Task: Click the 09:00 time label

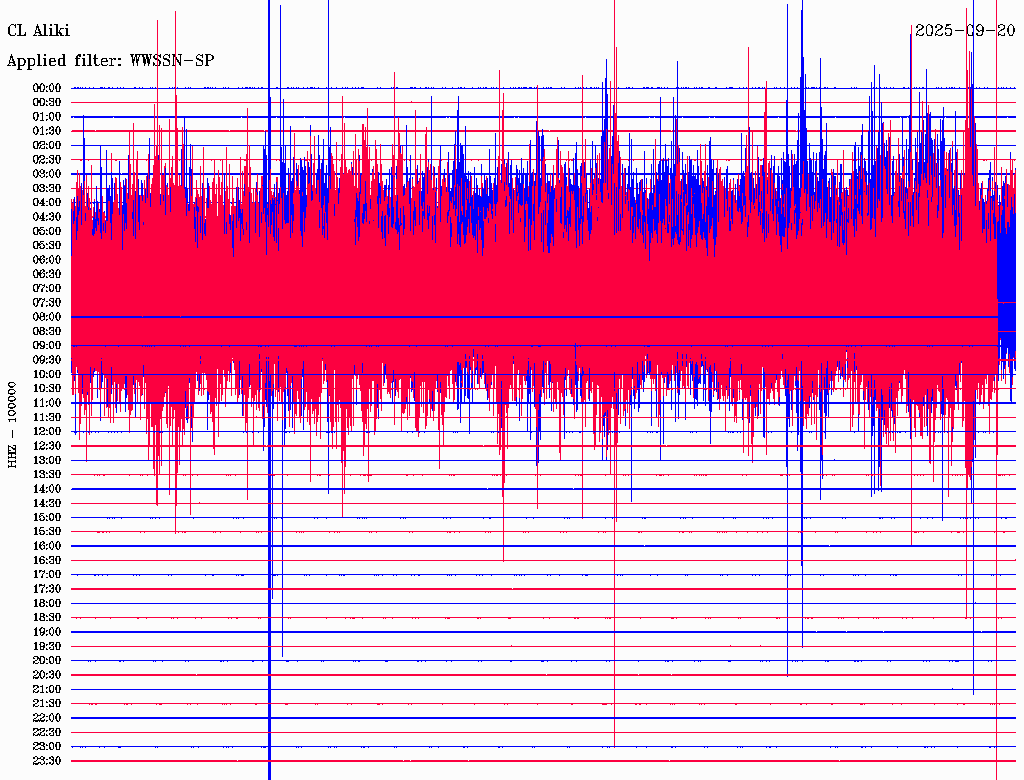Action: 47,346
